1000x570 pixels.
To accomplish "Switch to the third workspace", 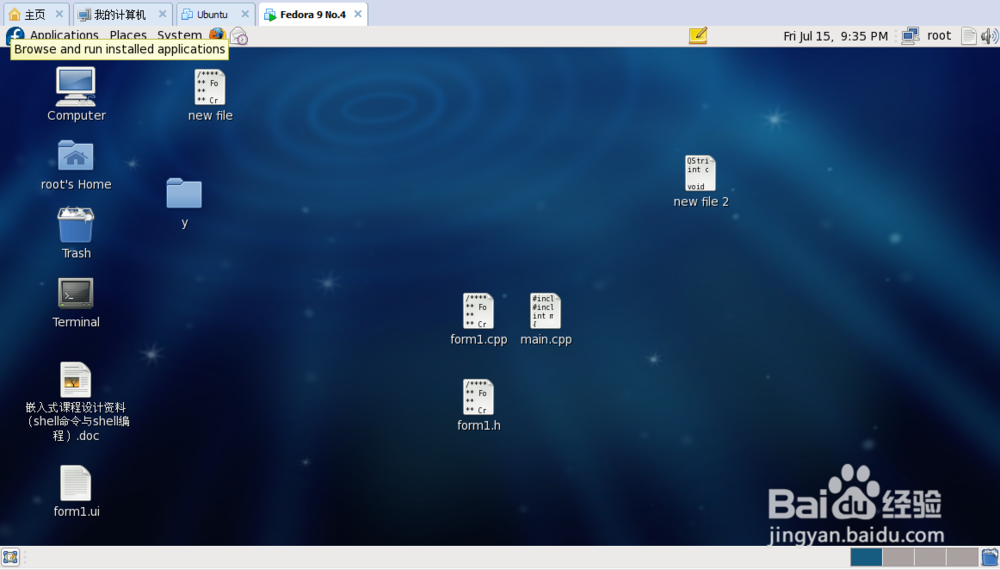I will click(930, 557).
